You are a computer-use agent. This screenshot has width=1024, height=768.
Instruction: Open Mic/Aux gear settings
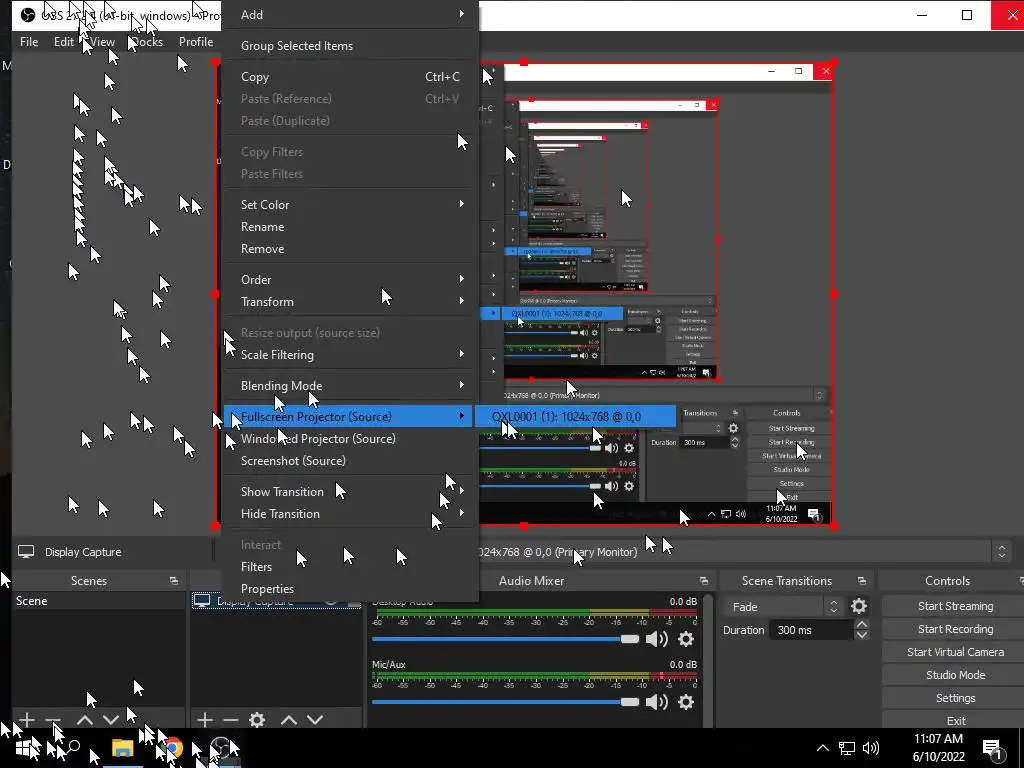tap(686, 701)
